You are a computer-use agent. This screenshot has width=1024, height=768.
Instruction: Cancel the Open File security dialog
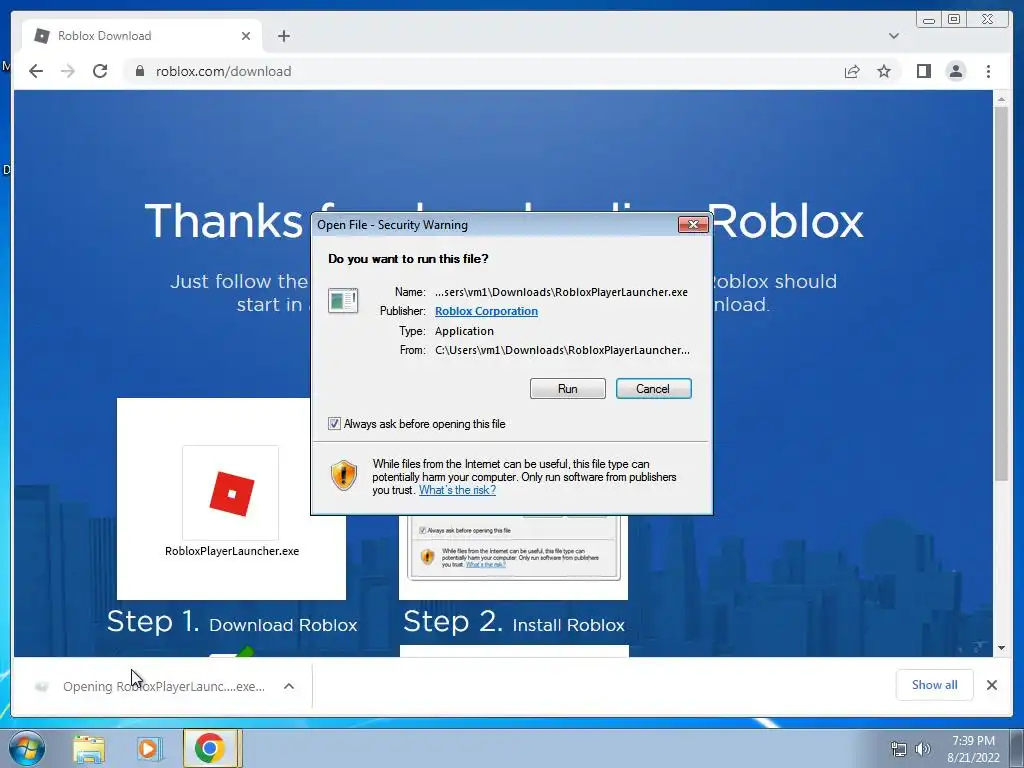point(653,389)
